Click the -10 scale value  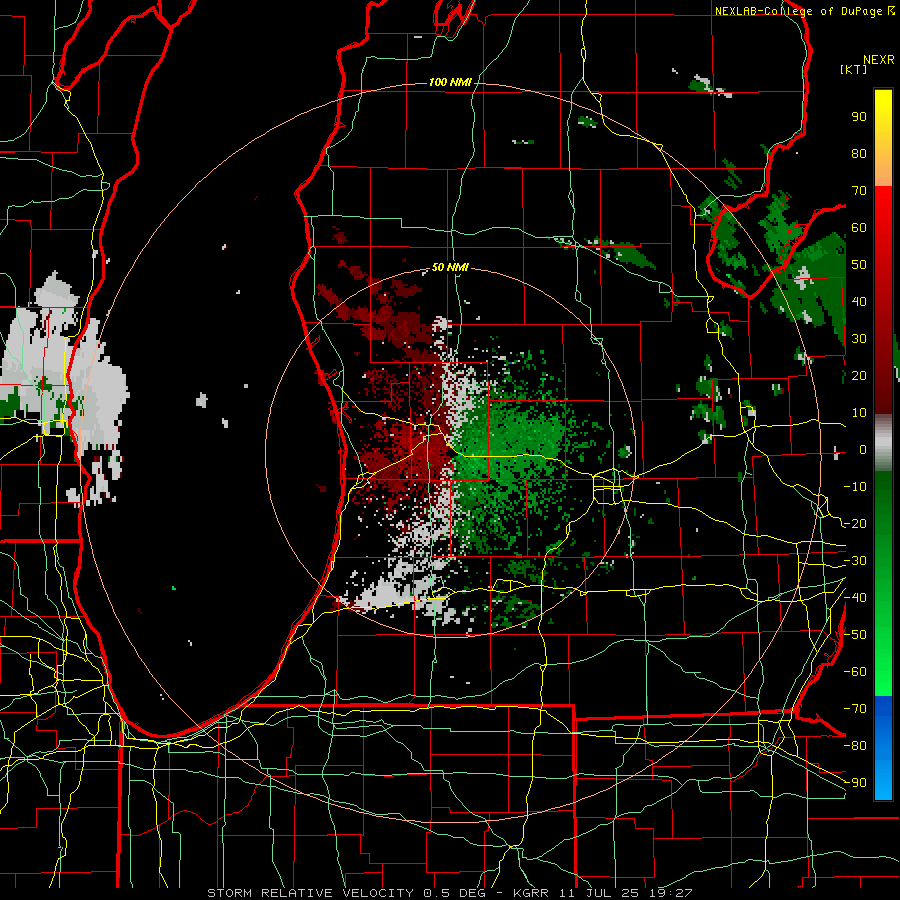(855, 487)
